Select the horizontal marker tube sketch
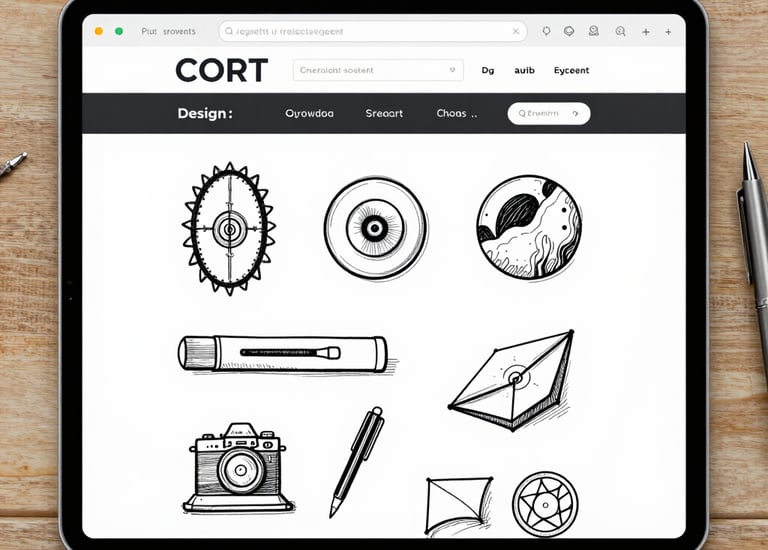This screenshot has height=550, width=768. [287, 354]
